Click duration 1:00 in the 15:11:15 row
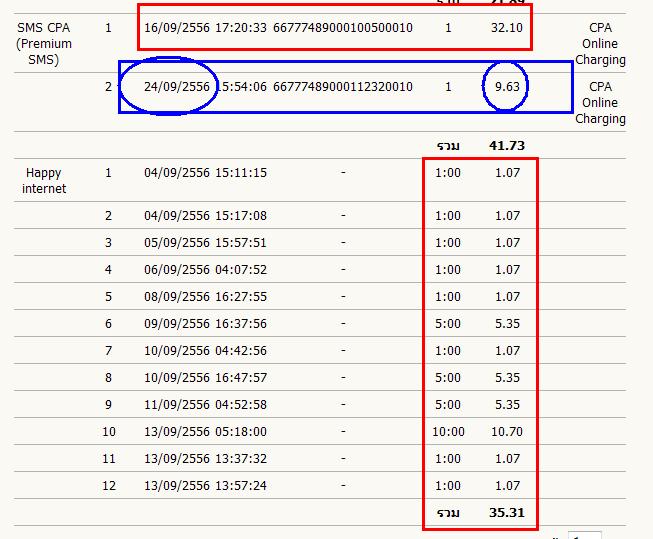 click(x=448, y=172)
